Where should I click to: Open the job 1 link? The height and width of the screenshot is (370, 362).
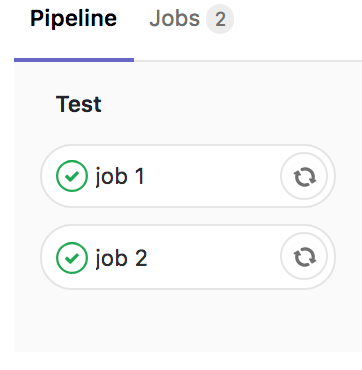click(120, 176)
